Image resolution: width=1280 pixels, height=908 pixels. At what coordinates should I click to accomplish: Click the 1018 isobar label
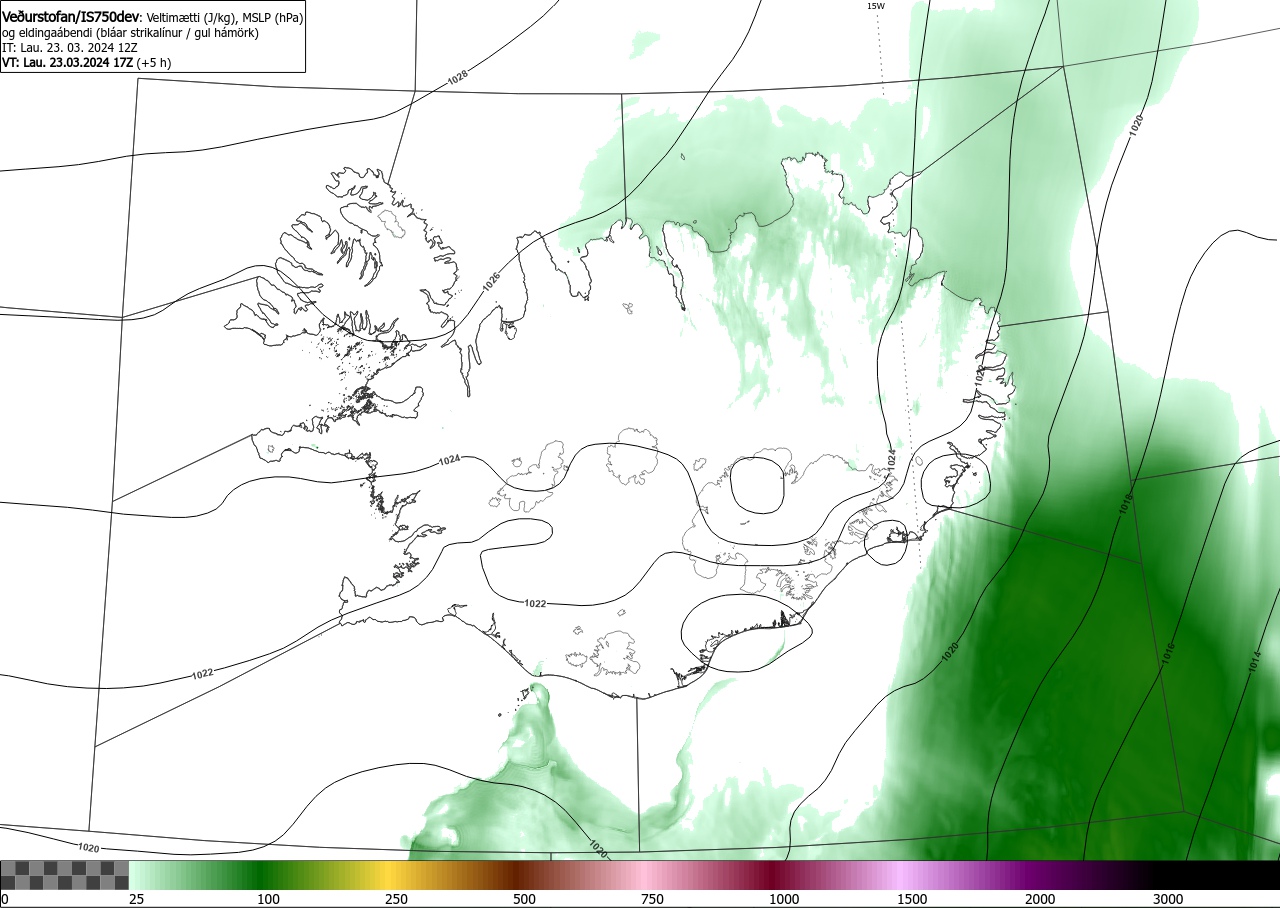tap(1125, 504)
